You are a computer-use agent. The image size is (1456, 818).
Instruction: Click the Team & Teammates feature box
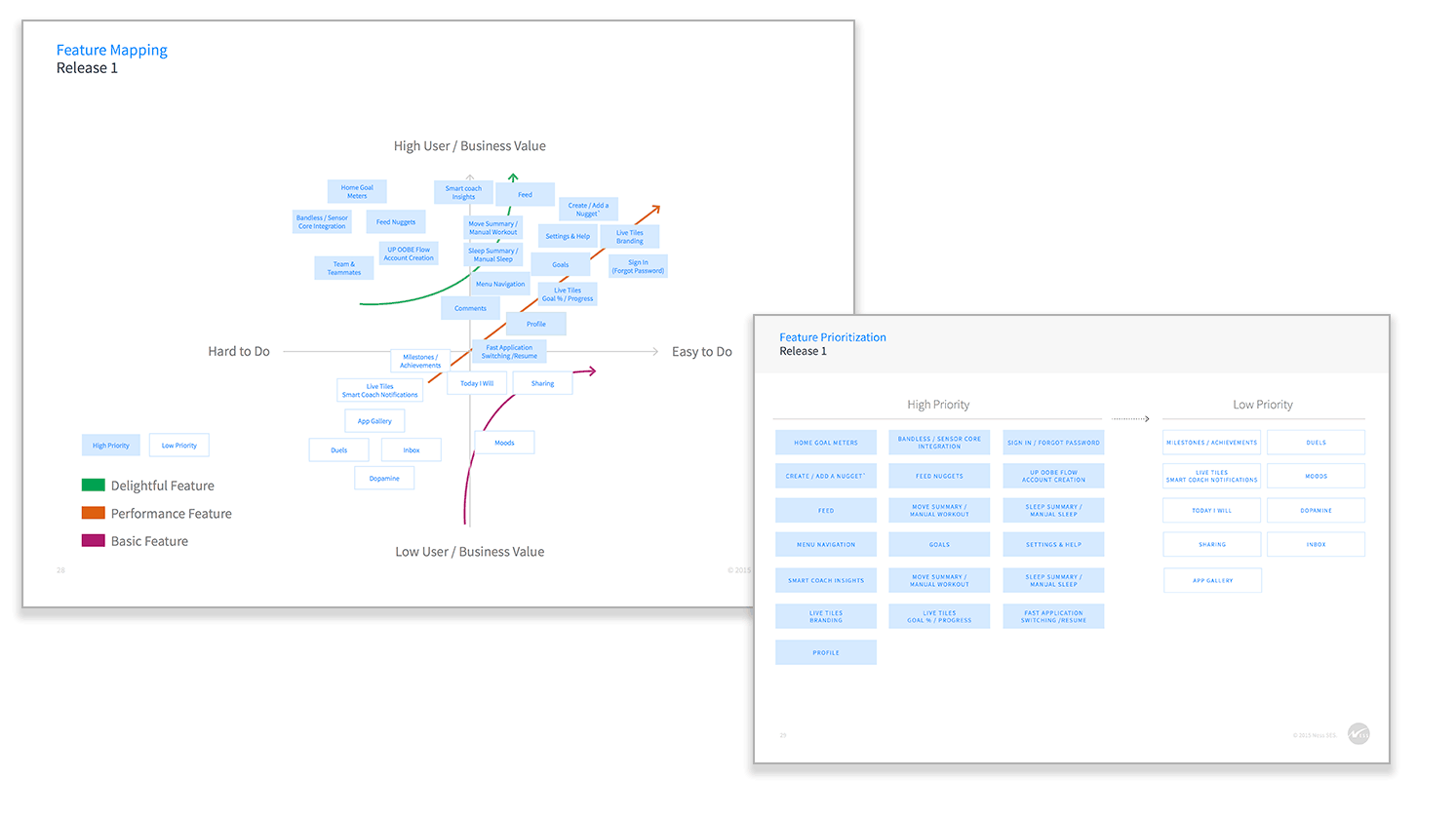[344, 268]
